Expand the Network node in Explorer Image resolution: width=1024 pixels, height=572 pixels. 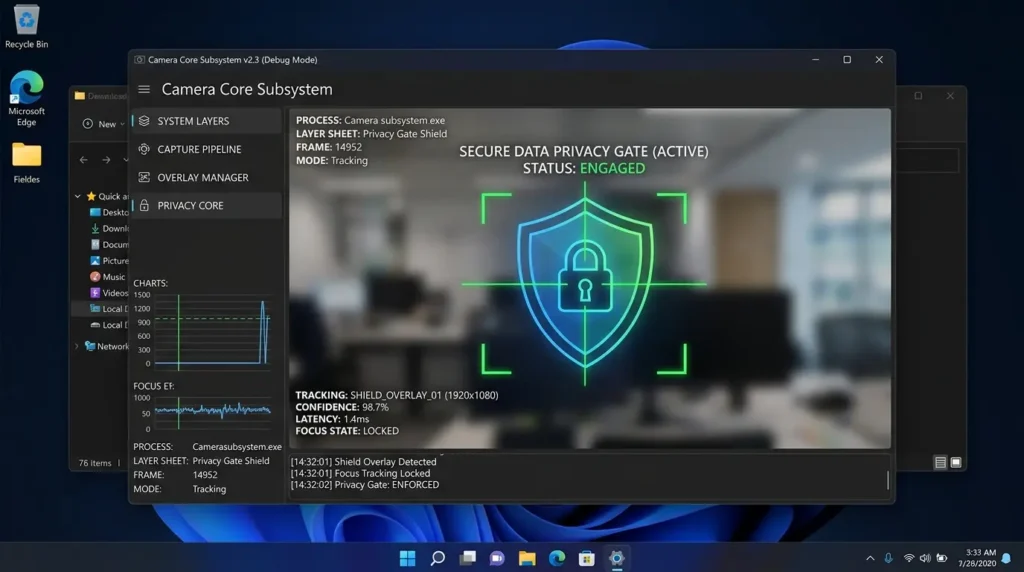(77, 346)
